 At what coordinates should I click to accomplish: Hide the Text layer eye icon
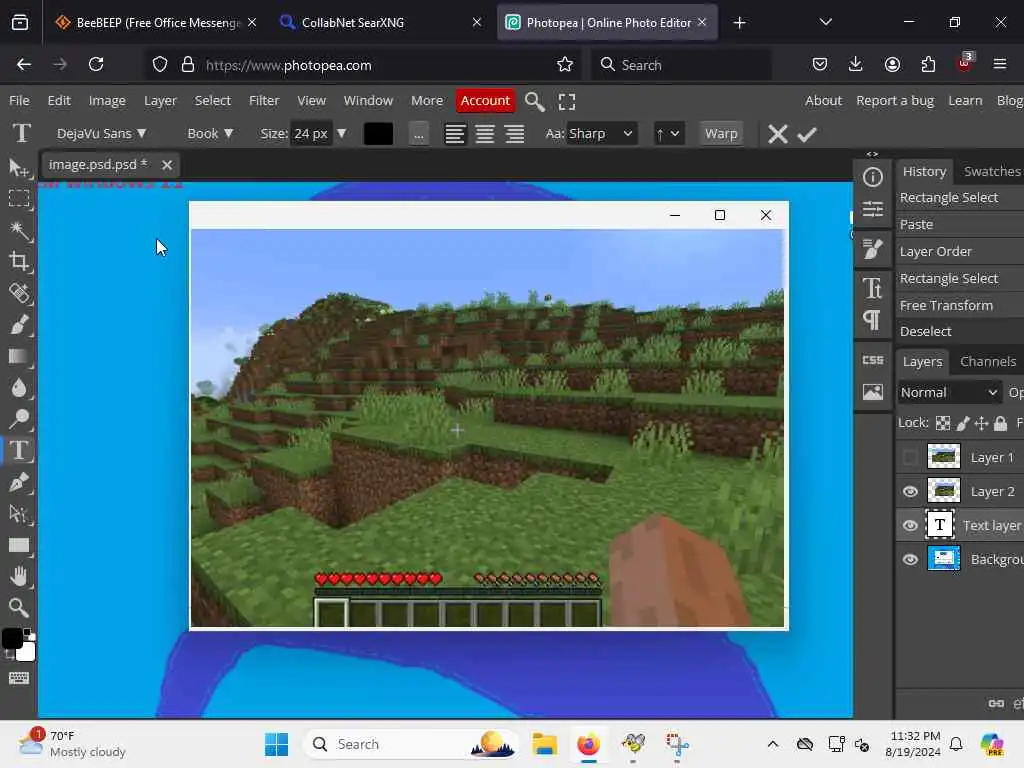coord(910,525)
